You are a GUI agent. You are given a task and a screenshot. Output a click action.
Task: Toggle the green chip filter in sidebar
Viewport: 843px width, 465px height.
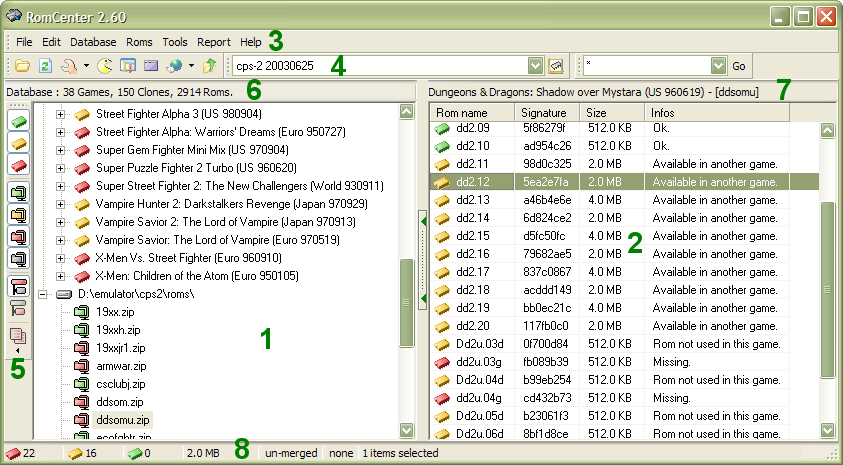[x=19, y=120]
